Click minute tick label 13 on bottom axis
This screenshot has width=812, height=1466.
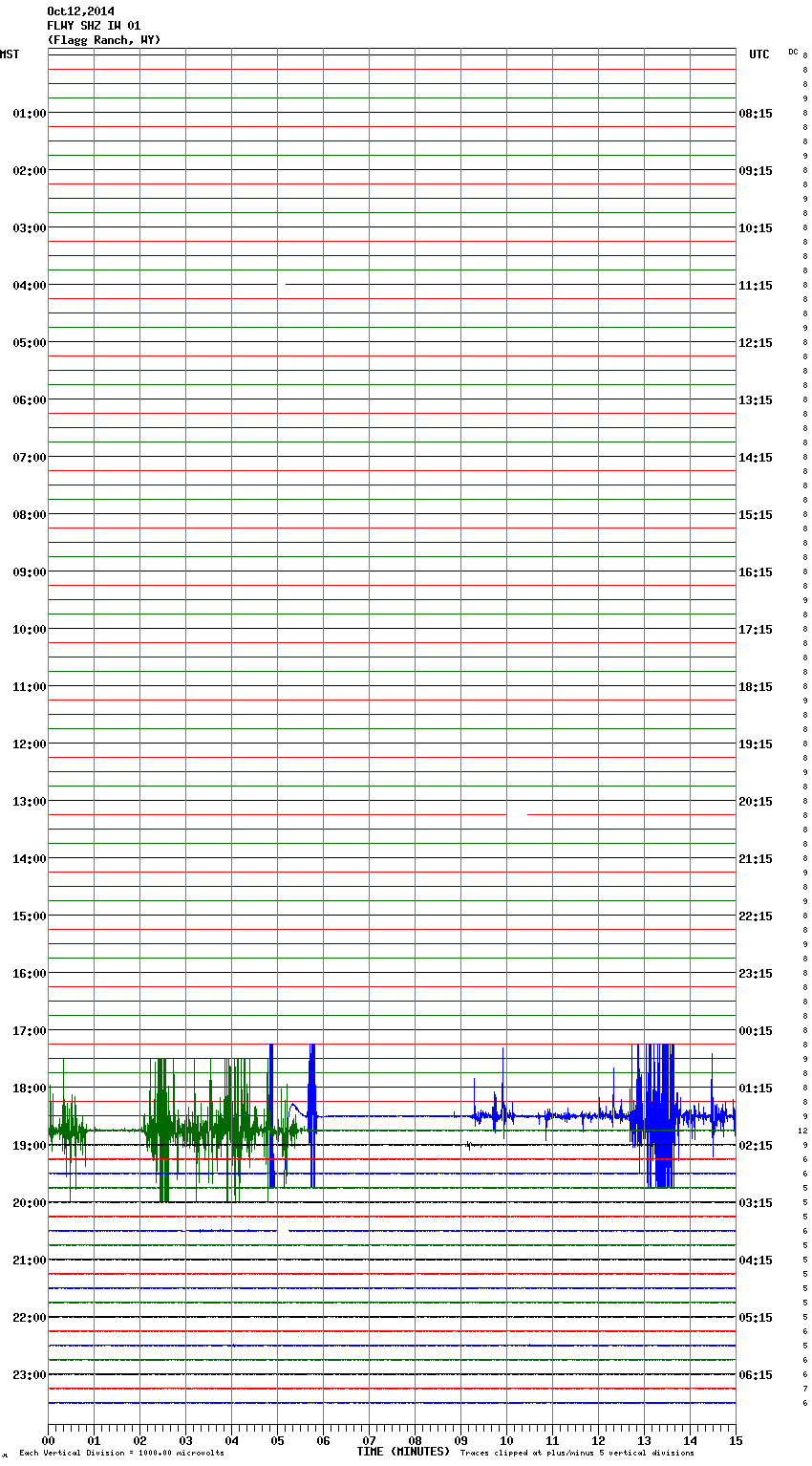point(644,1440)
